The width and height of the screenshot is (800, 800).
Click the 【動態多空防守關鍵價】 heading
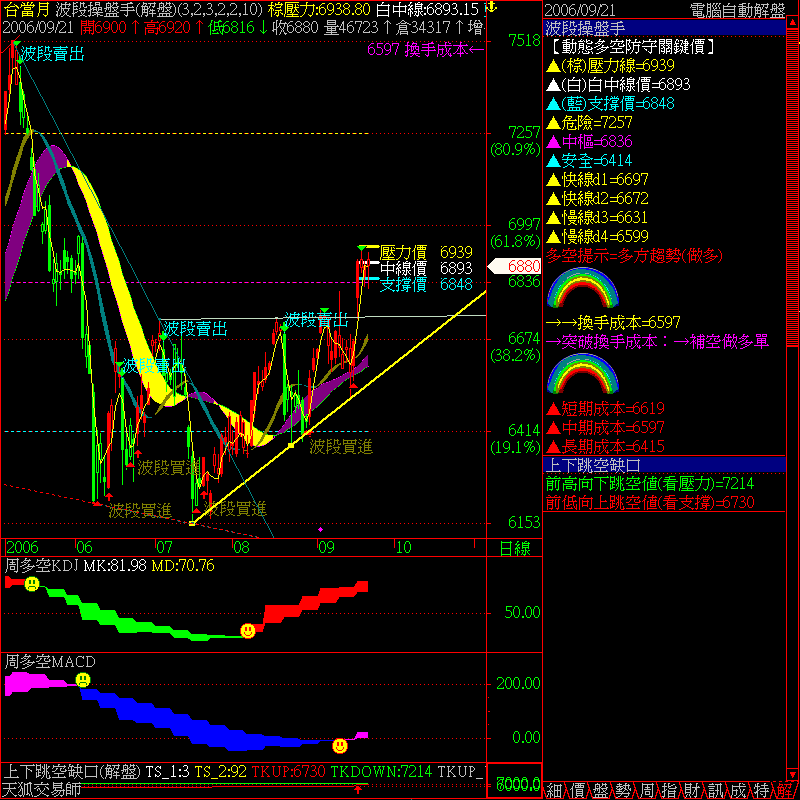632,46
